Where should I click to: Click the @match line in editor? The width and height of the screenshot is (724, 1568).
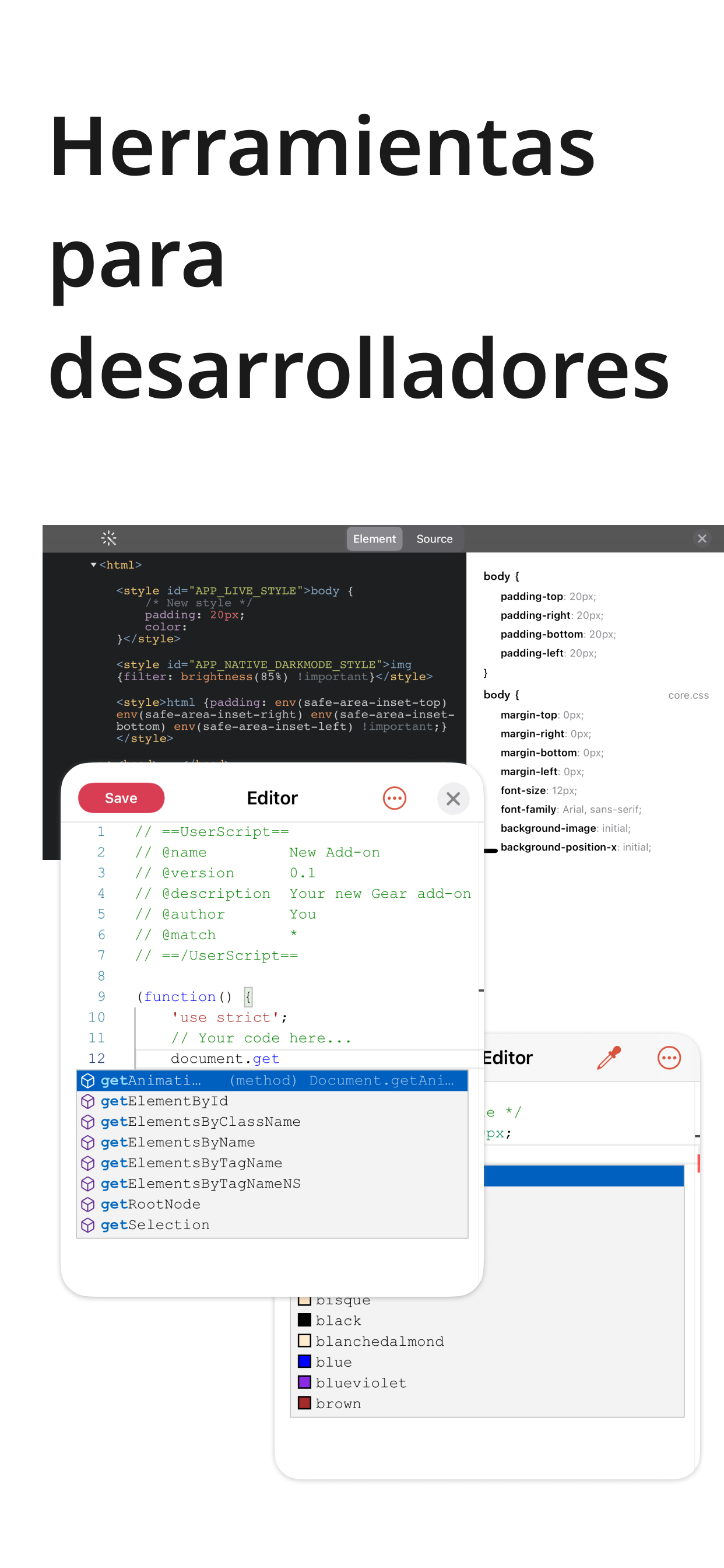pos(217,935)
